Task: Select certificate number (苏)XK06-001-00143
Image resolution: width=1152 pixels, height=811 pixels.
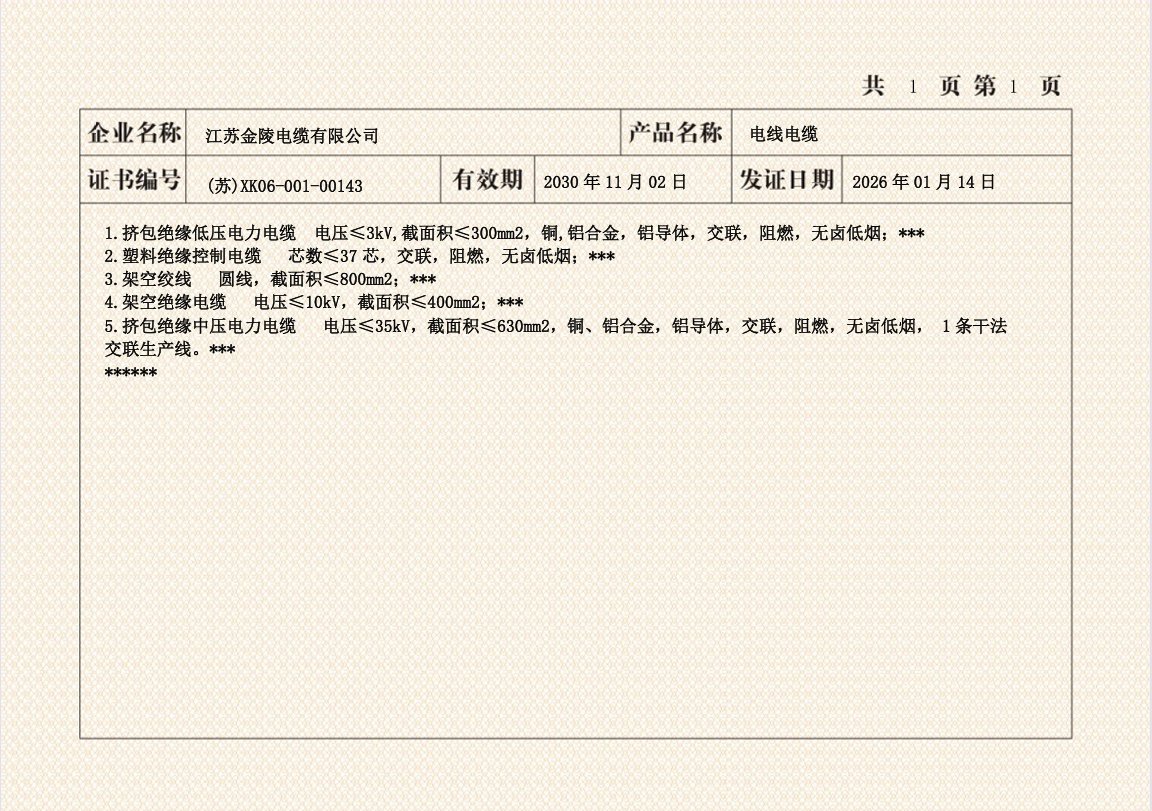Action: pyautogui.click(x=284, y=185)
